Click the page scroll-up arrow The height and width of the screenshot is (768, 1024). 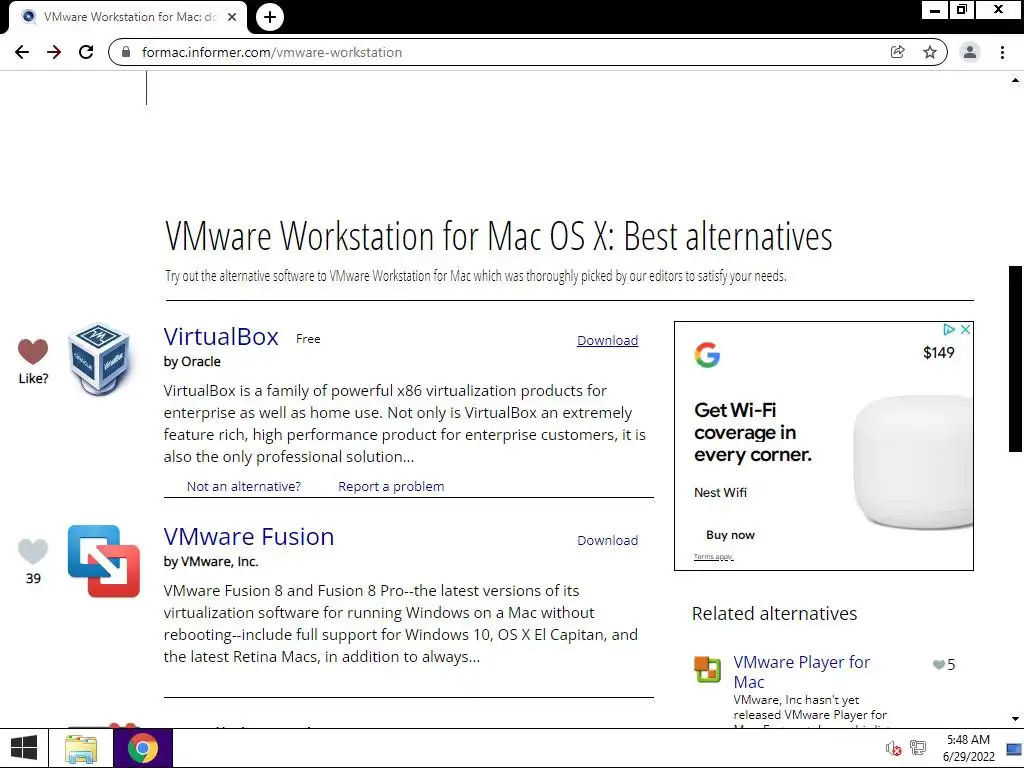pyautogui.click(x=1016, y=80)
